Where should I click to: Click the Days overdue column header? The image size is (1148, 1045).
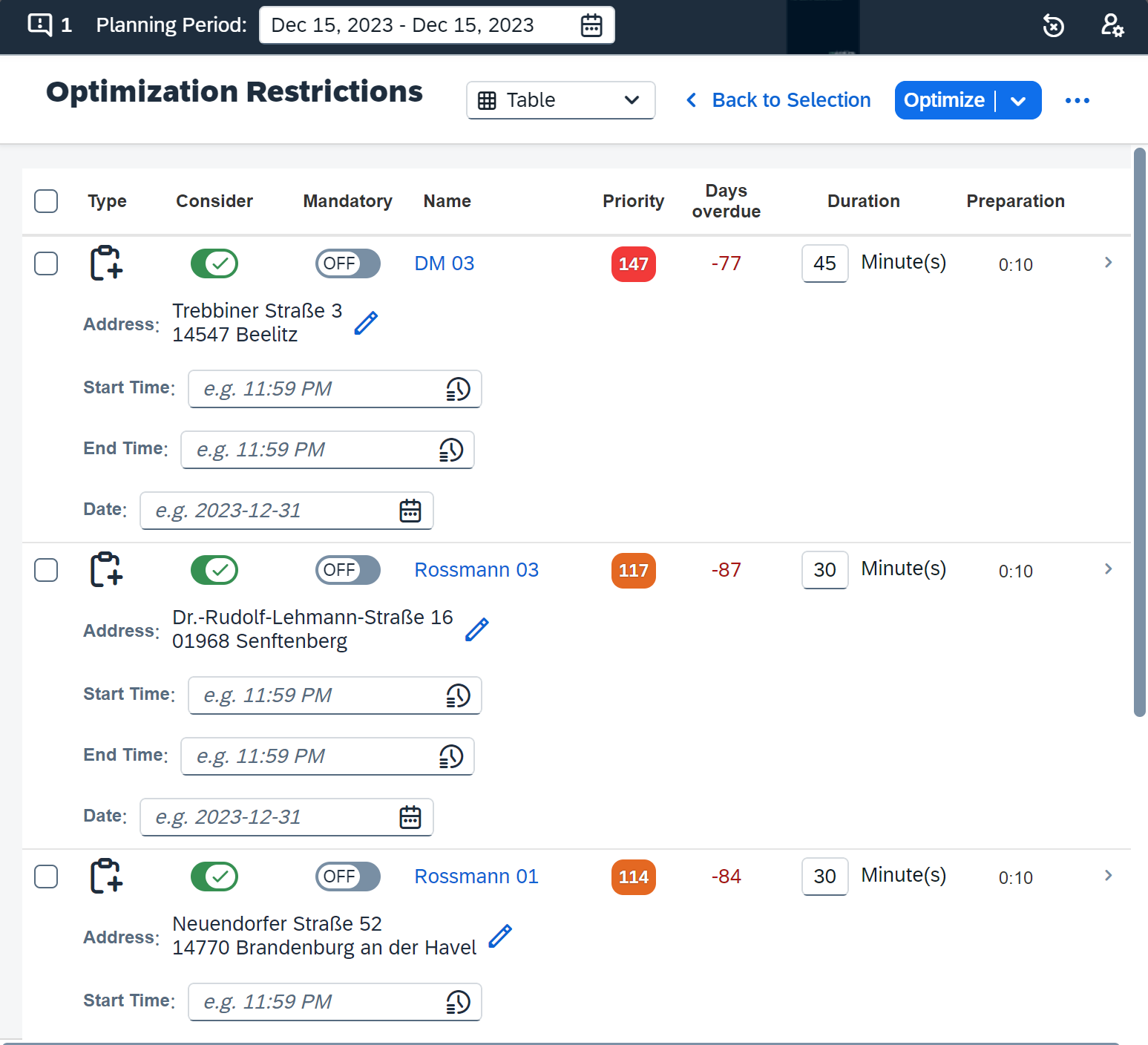[726, 201]
